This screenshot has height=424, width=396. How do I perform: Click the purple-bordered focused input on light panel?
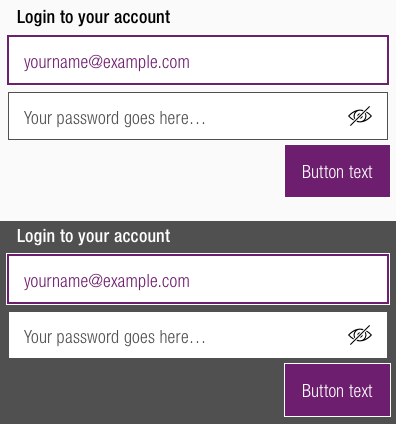tap(198, 60)
